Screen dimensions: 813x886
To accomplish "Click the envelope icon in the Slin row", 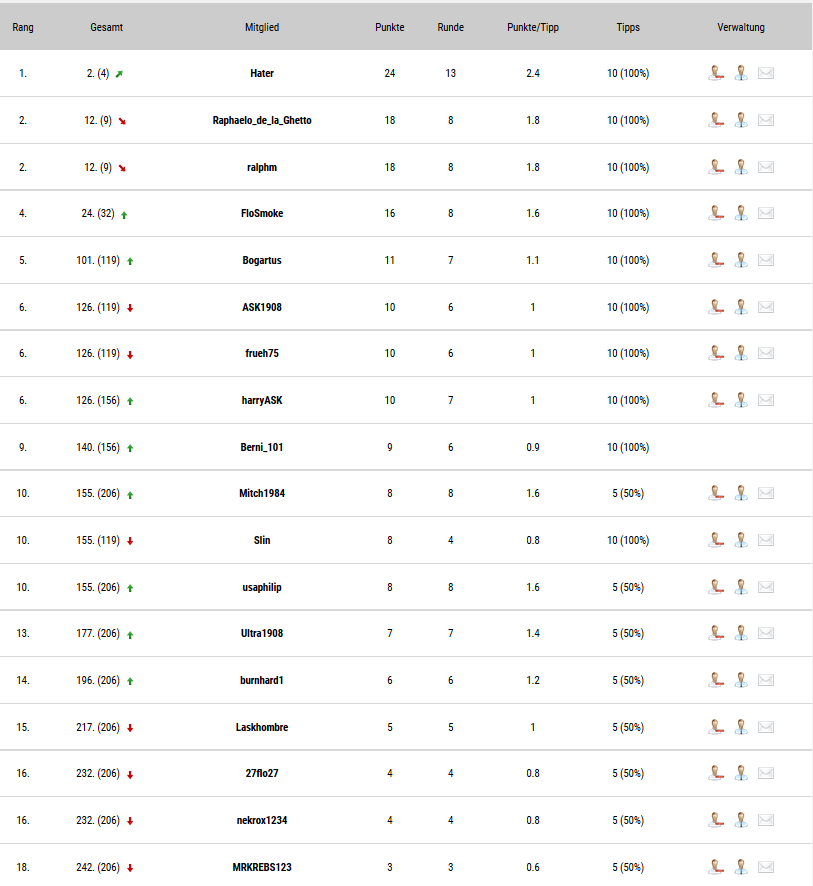I will 766,540.
